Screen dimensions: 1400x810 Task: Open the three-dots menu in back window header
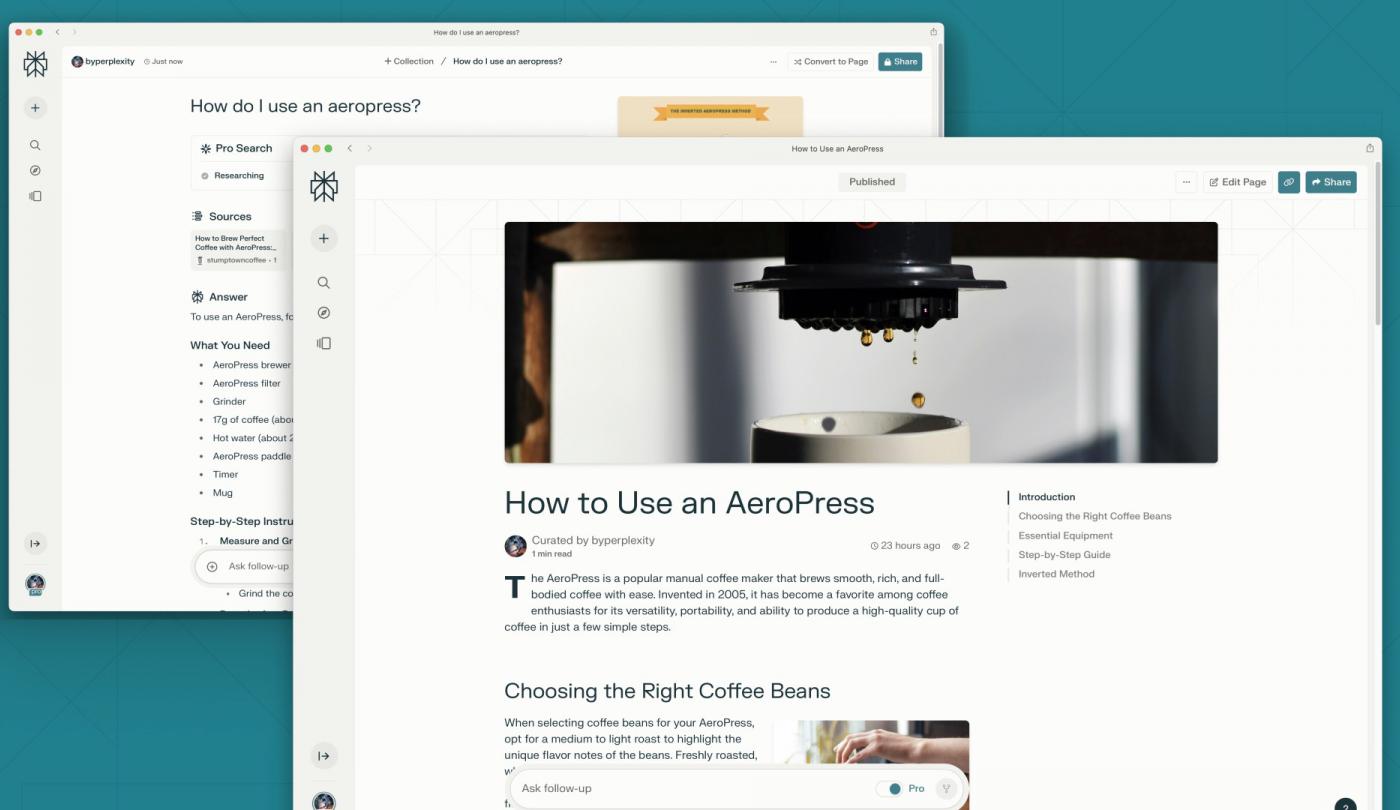(773, 62)
